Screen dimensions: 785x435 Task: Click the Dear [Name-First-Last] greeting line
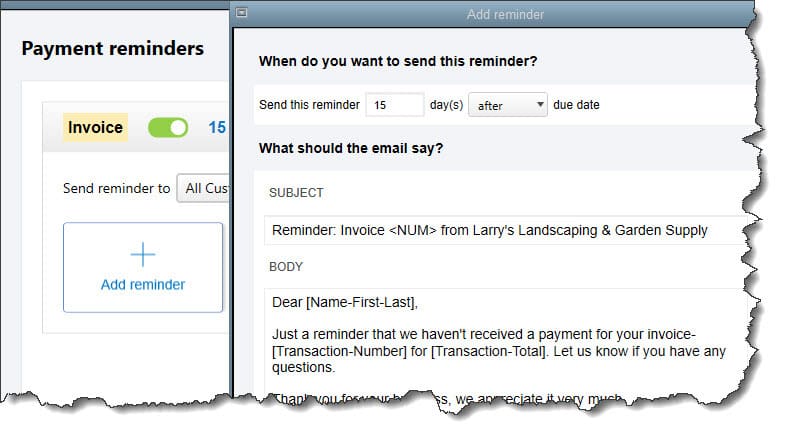pyautogui.click(x=344, y=302)
